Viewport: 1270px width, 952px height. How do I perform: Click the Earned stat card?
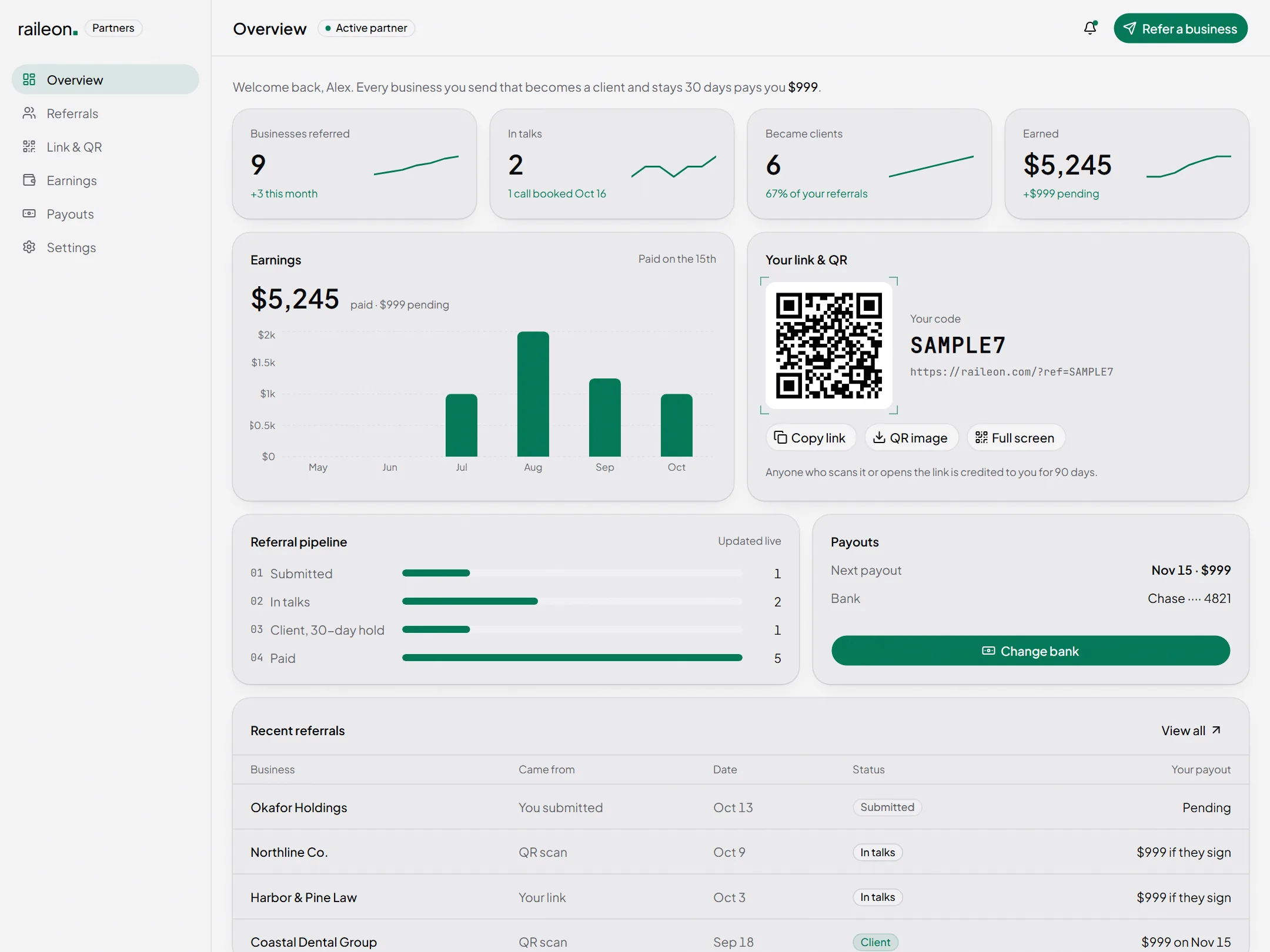click(x=1127, y=164)
